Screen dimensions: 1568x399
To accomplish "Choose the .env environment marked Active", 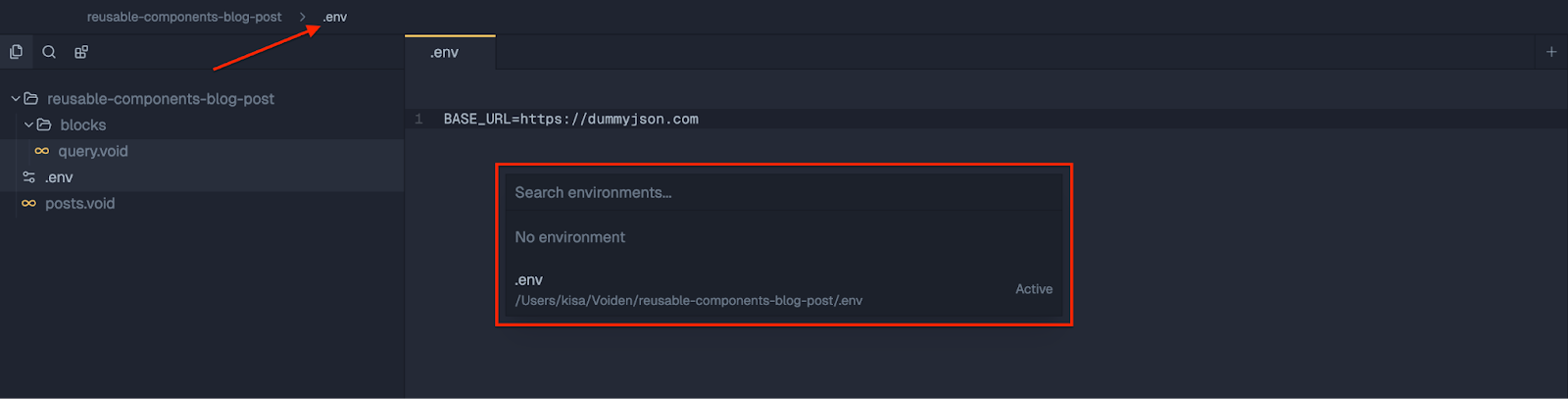I will pyautogui.click(x=686, y=289).
